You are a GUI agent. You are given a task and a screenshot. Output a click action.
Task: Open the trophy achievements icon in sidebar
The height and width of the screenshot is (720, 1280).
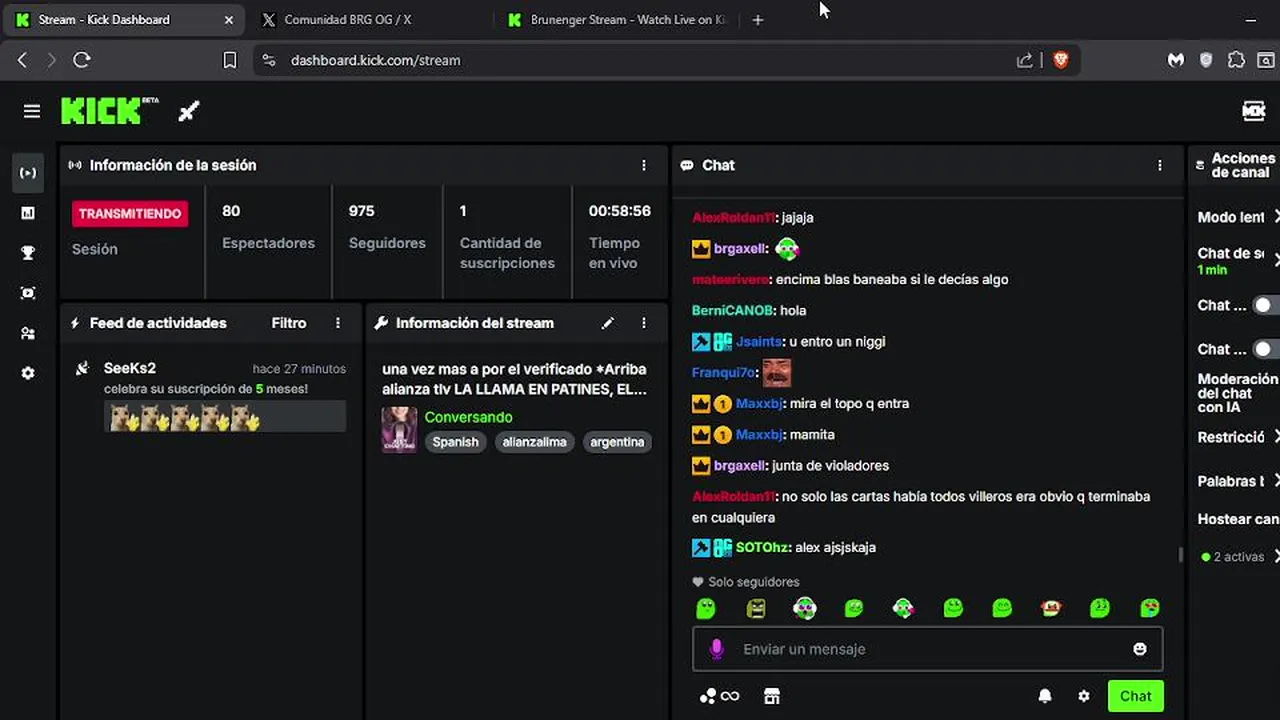(x=28, y=253)
